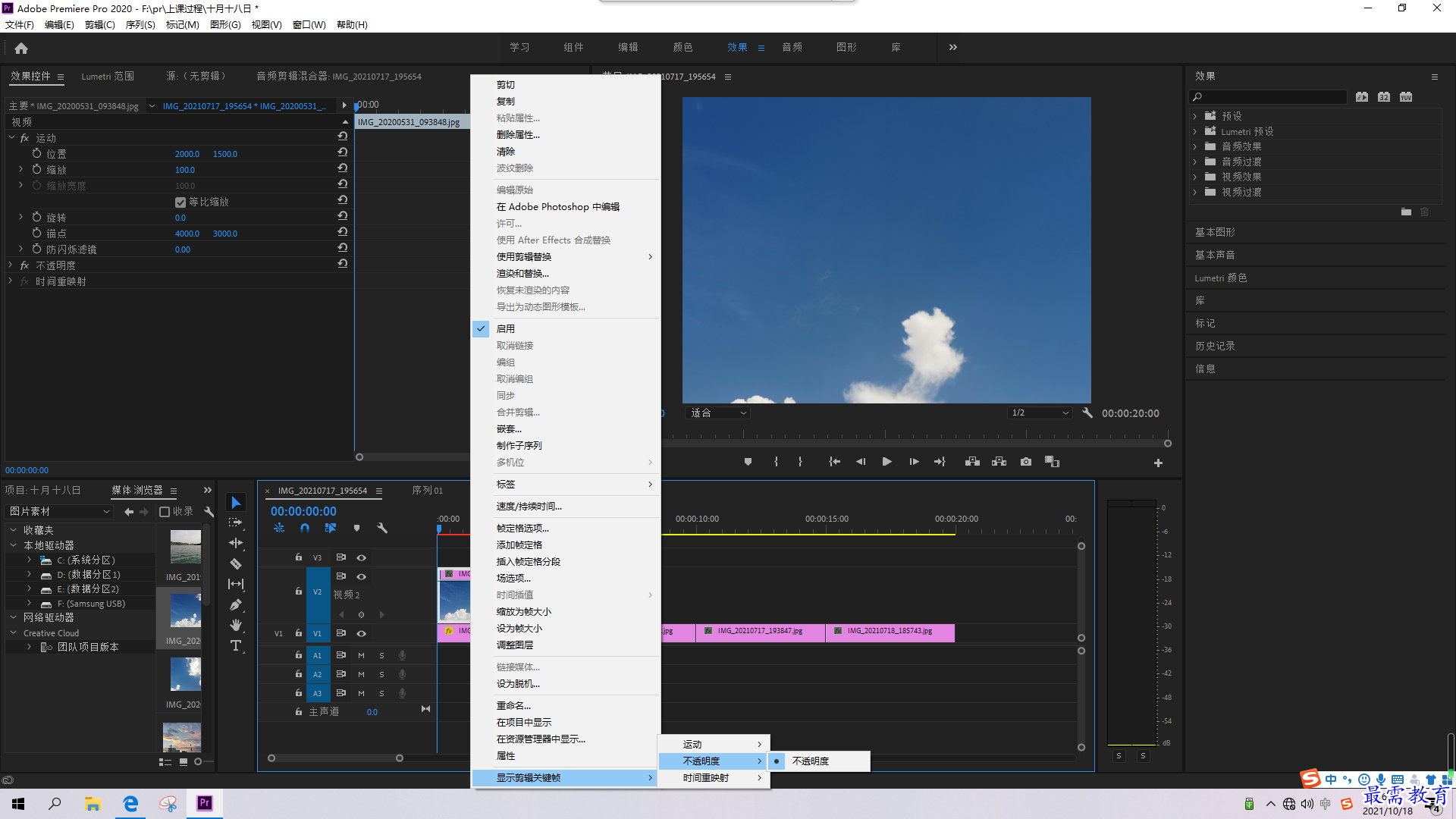Open Premiere Pro from Windows taskbar
1456x819 pixels.
tap(205, 803)
